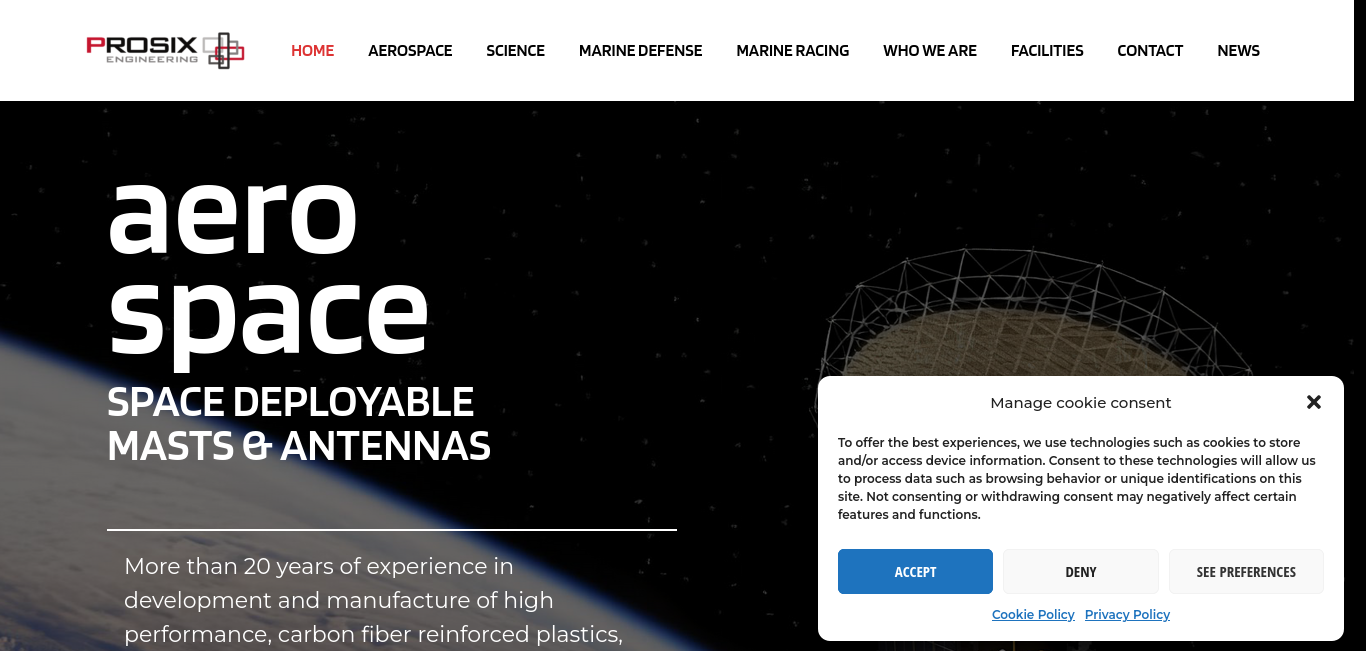The image size is (1366, 651).
Task: Click the 'More than 20 years' paragraph
Action: 374,600
